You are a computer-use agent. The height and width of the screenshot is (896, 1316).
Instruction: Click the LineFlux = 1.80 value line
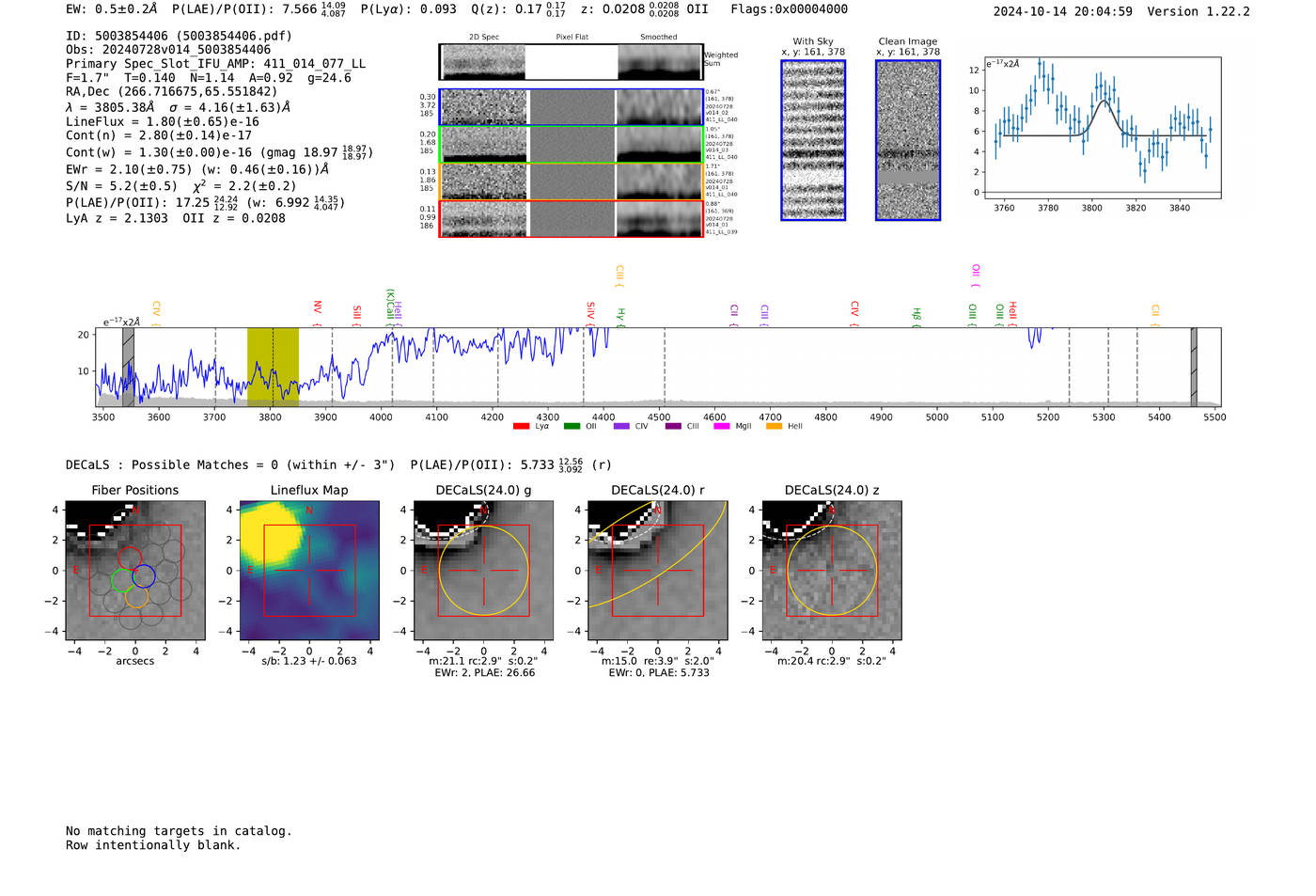click(163, 121)
